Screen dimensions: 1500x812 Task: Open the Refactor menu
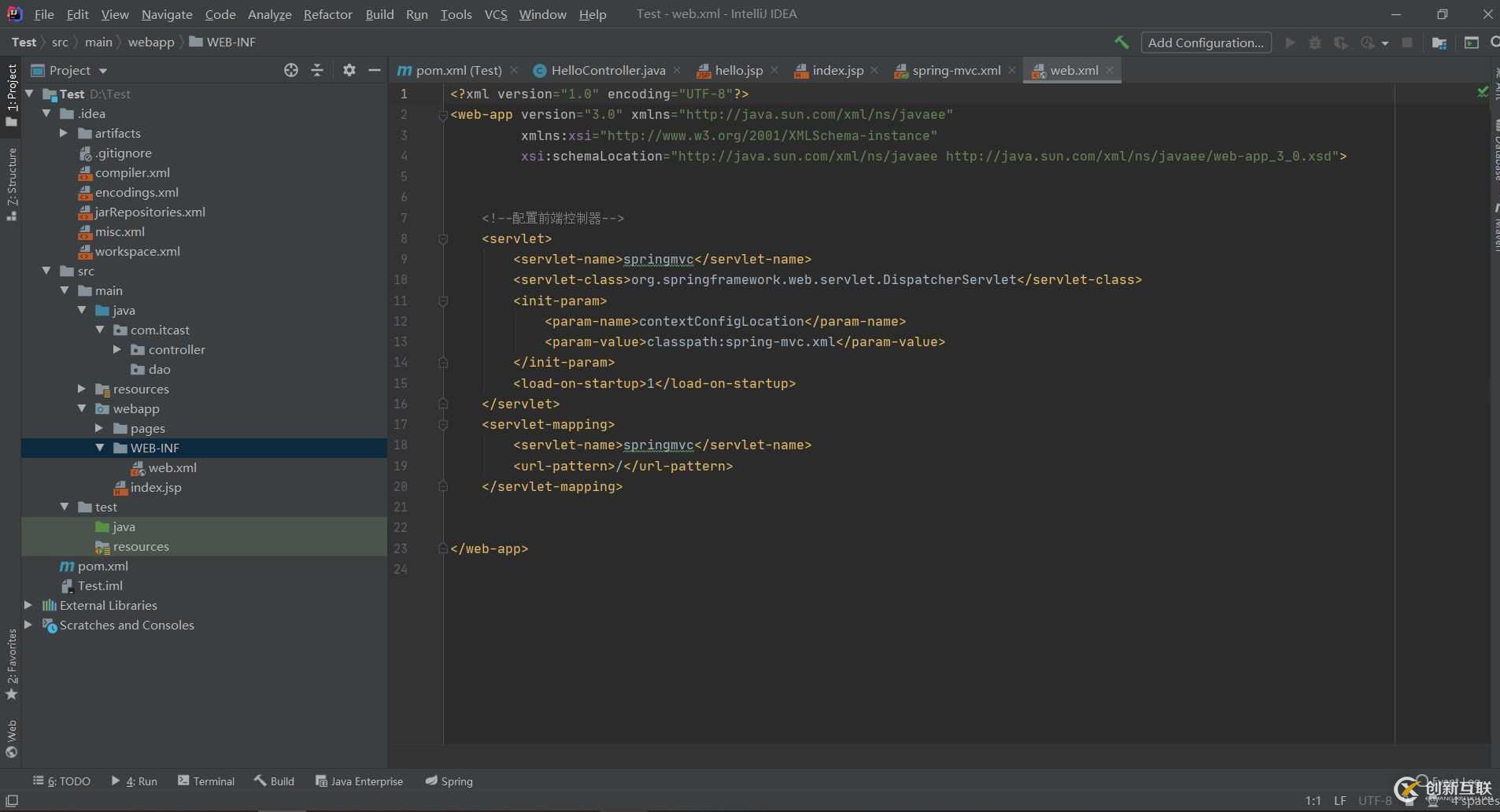(327, 14)
